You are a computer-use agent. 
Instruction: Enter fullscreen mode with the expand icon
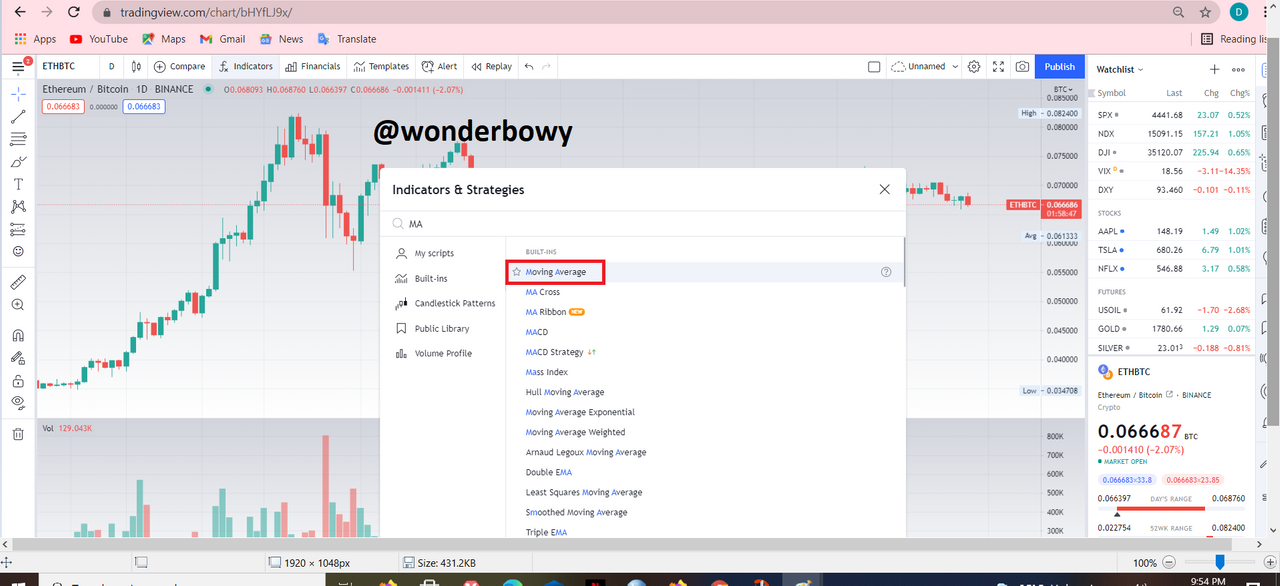click(998, 67)
